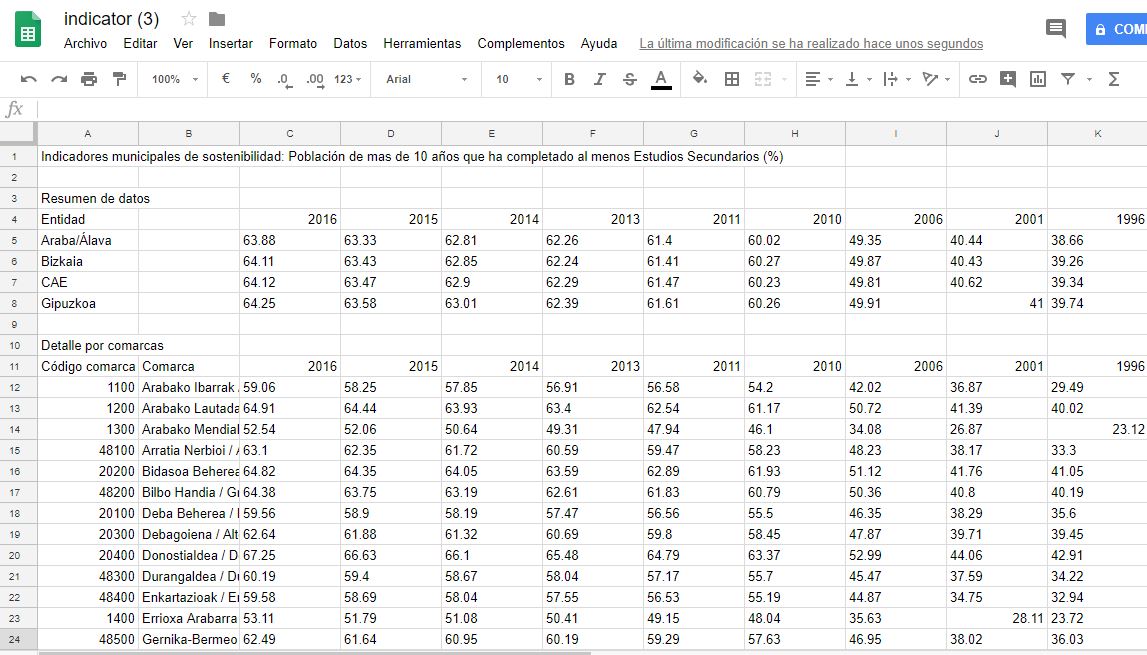Select the Resumen de datos cell
This screenshot has height=655, width=1147.
click(x=88, y=198)
